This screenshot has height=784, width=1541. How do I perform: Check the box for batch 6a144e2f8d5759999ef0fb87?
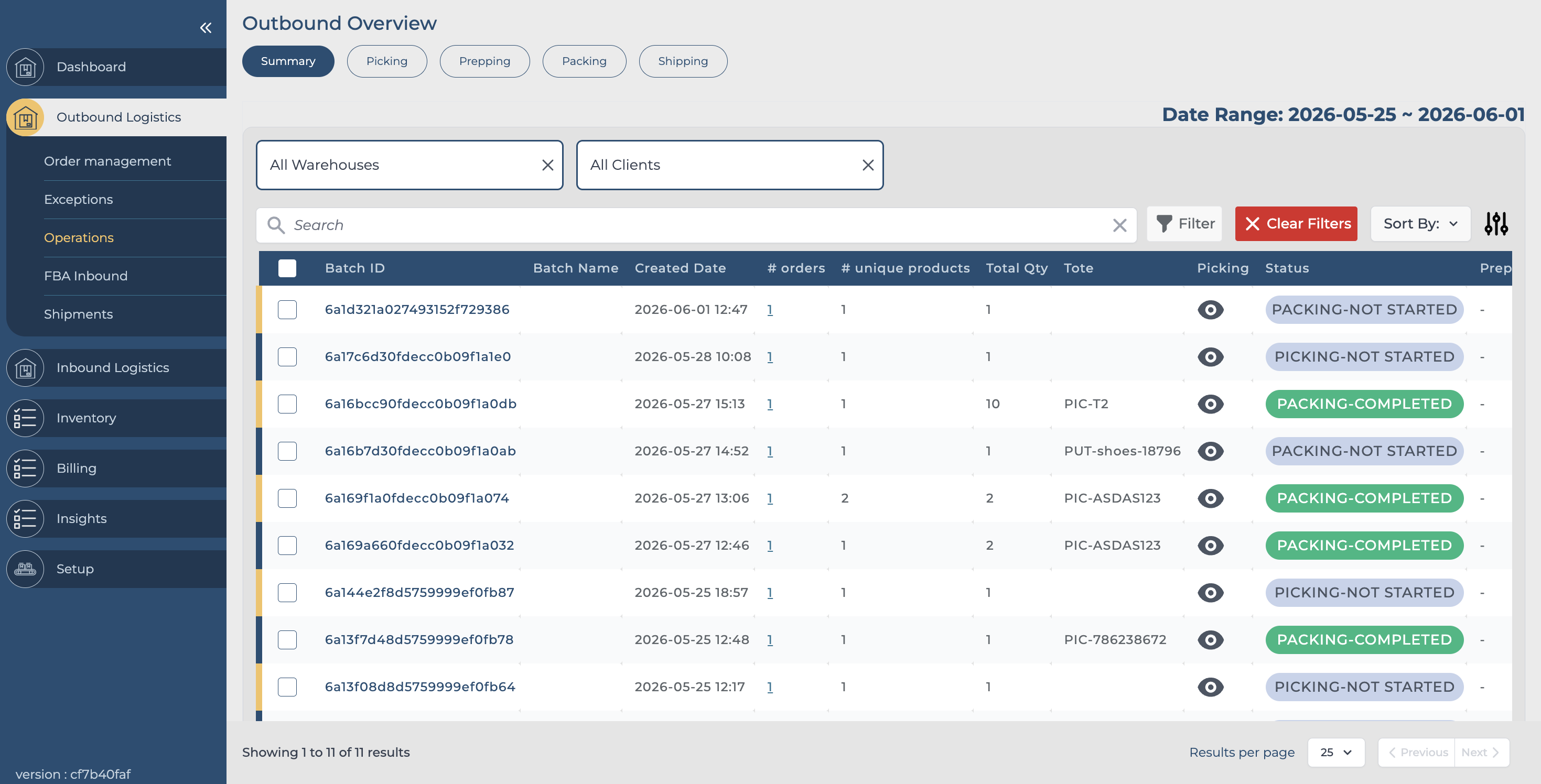[x=287, y=593]
